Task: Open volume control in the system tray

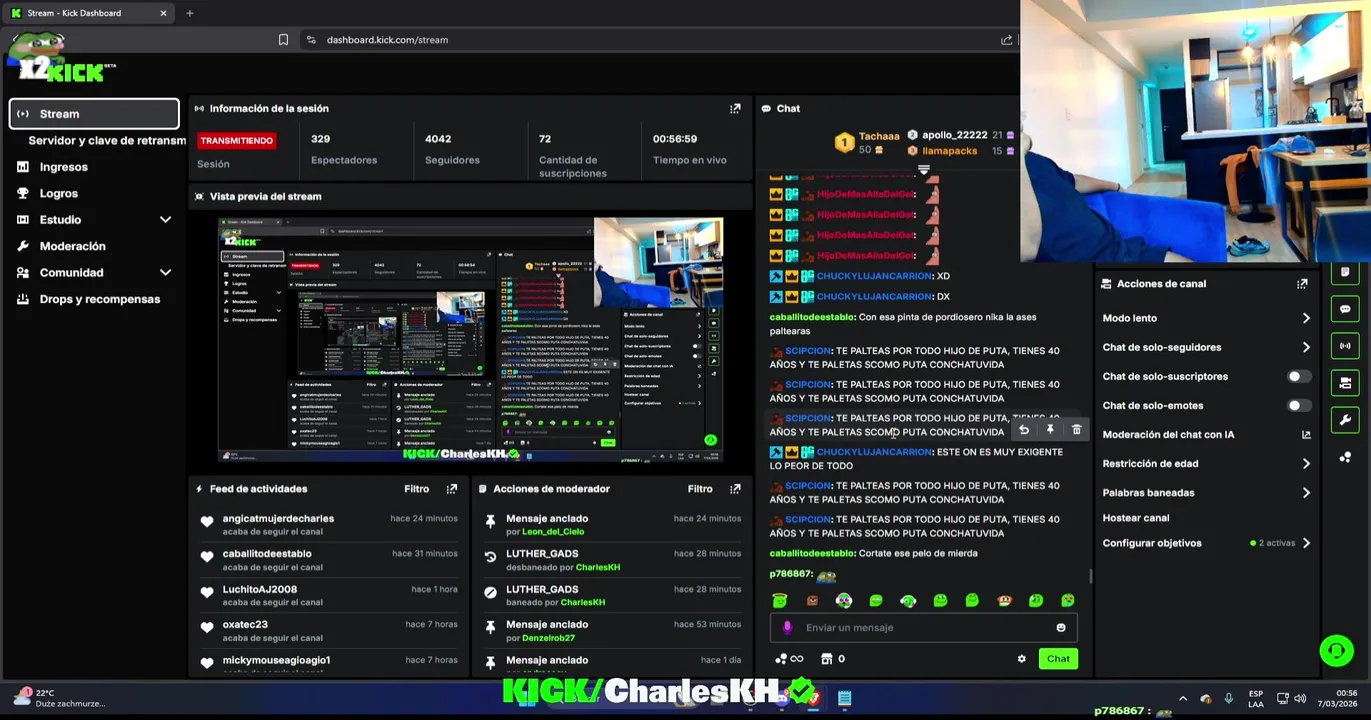Action: (1300, 699)
